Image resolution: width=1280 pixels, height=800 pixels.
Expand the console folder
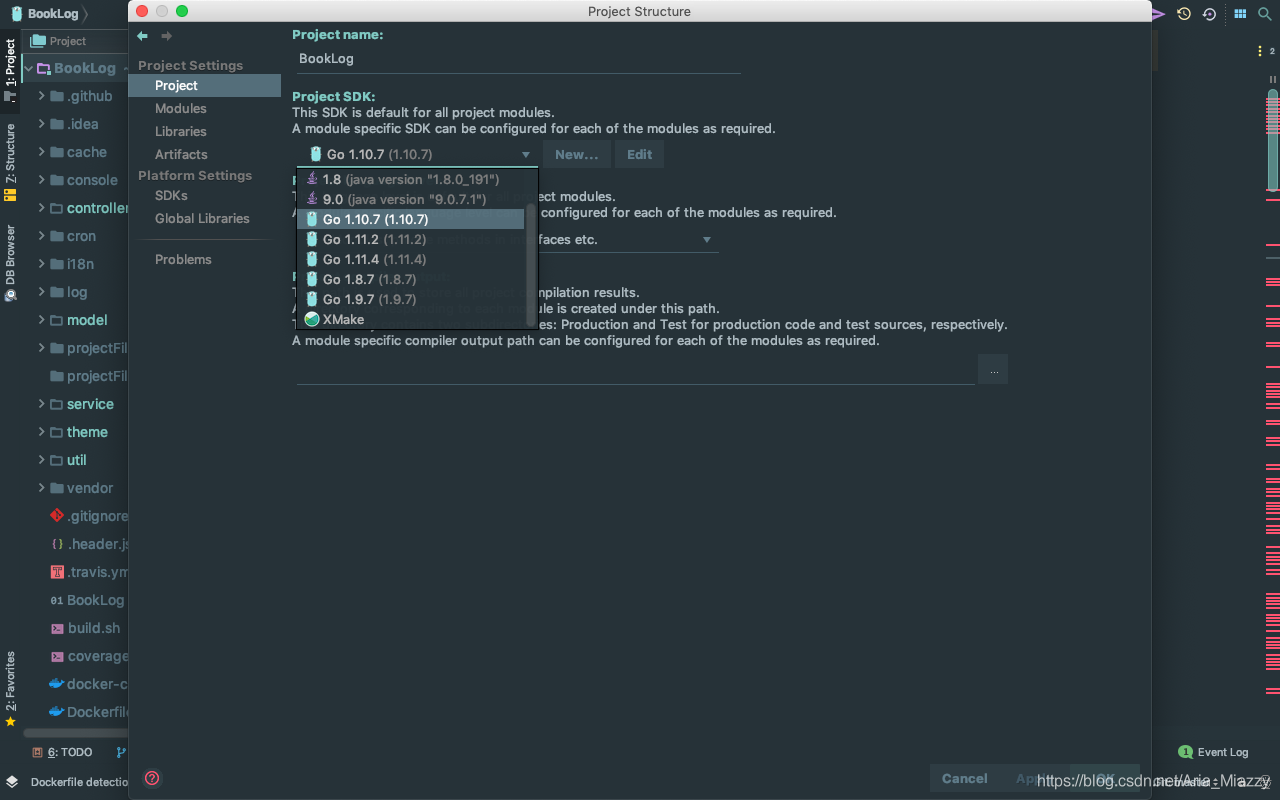click(x=42, y=180)
